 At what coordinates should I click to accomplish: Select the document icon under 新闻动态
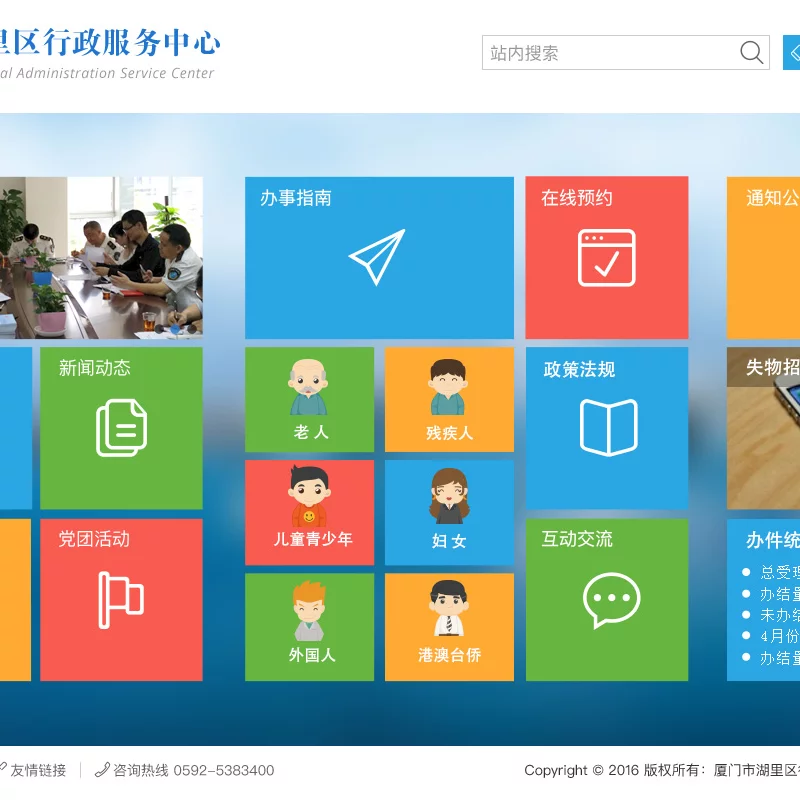pos(121,425)
